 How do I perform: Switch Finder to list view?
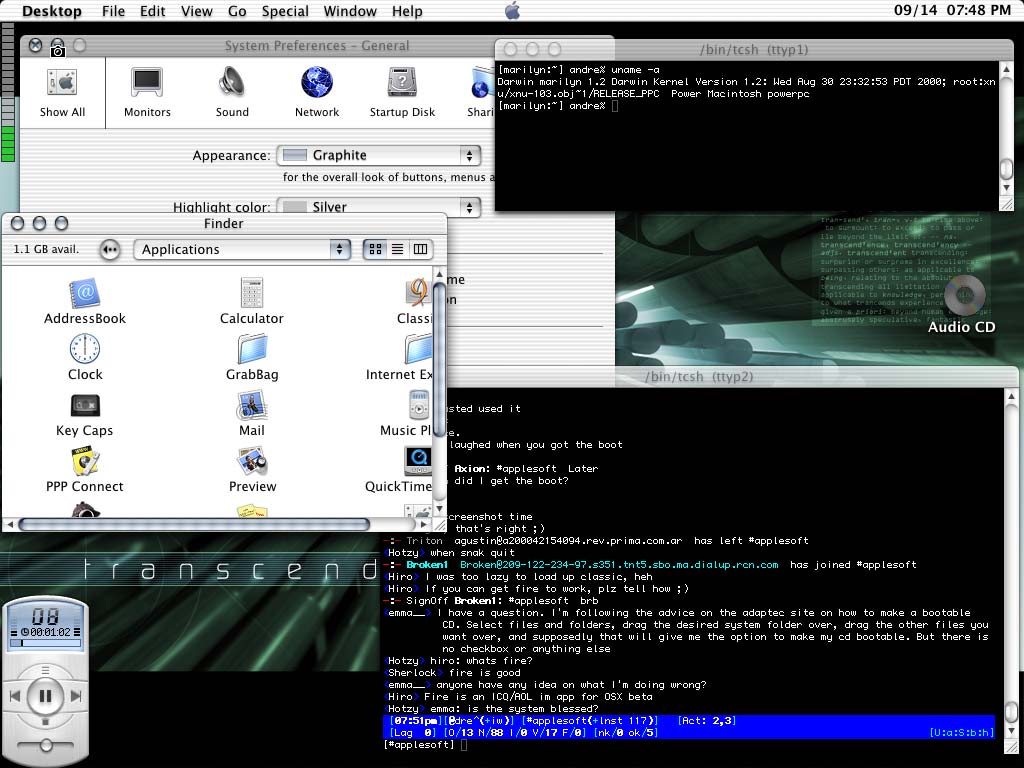[x=397, y=249]
